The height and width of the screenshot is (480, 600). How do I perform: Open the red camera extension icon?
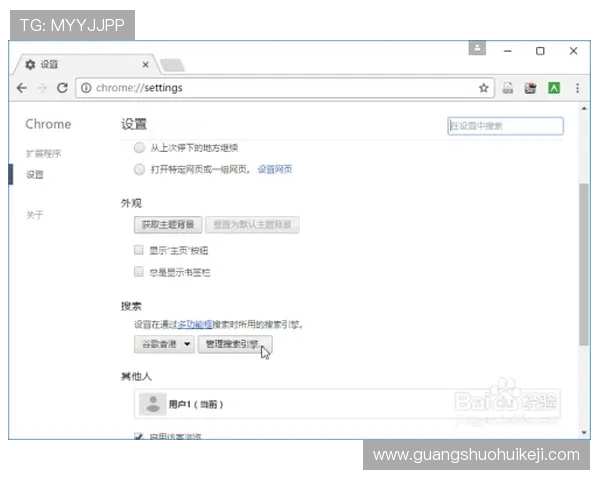[x=530, y=88]
